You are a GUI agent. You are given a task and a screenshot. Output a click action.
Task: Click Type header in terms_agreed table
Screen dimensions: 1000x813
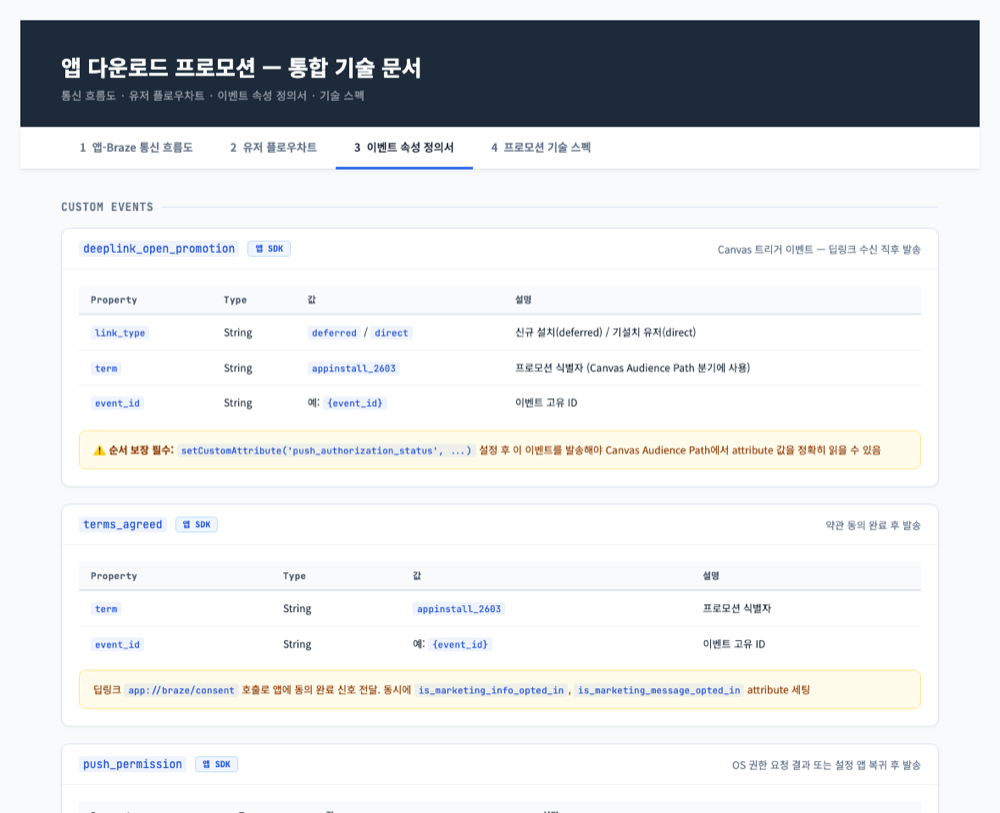(x=295, y=576)
